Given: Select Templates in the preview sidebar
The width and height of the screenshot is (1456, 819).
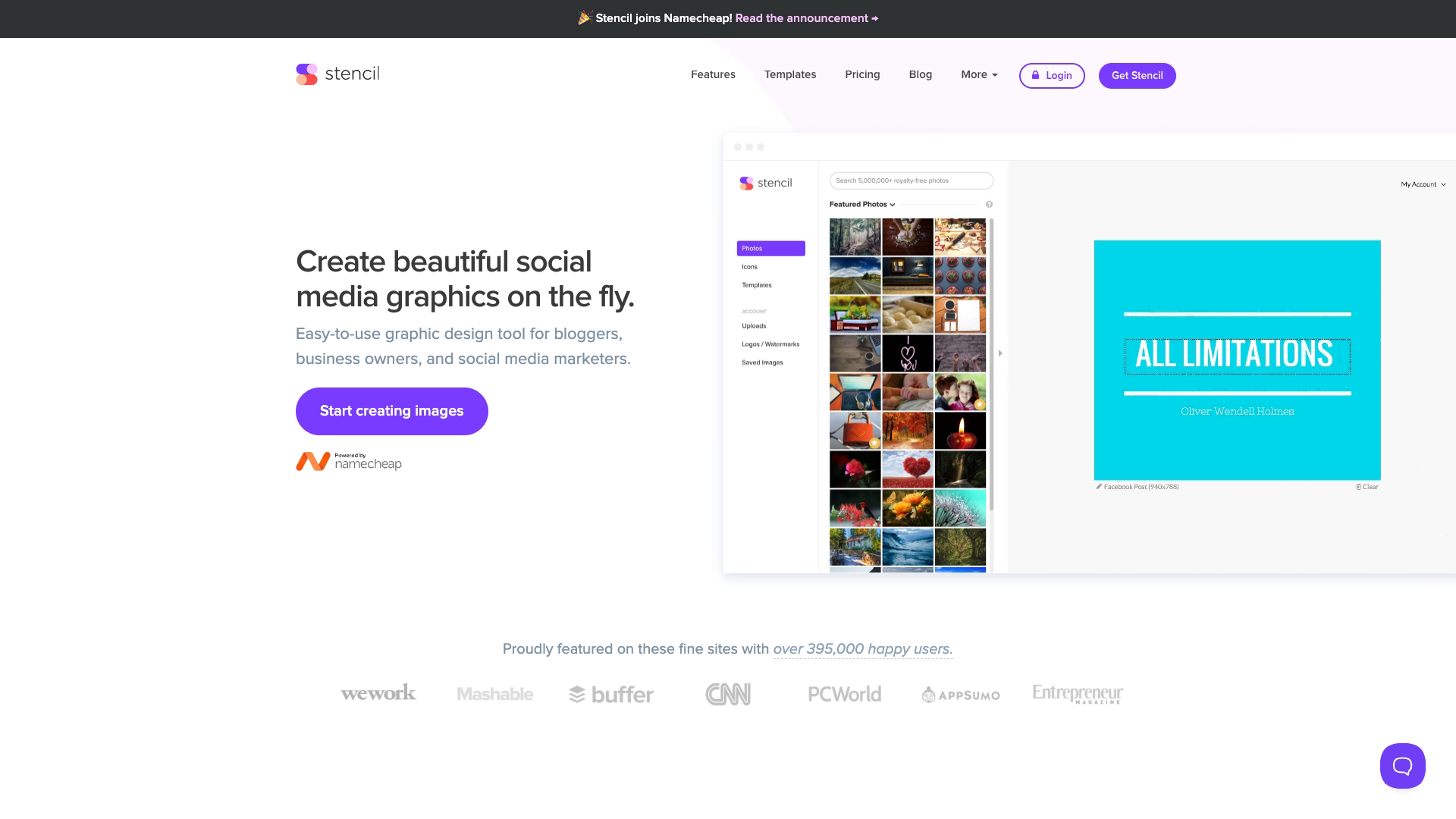Looking at the screenshot, I should point(757,285).
